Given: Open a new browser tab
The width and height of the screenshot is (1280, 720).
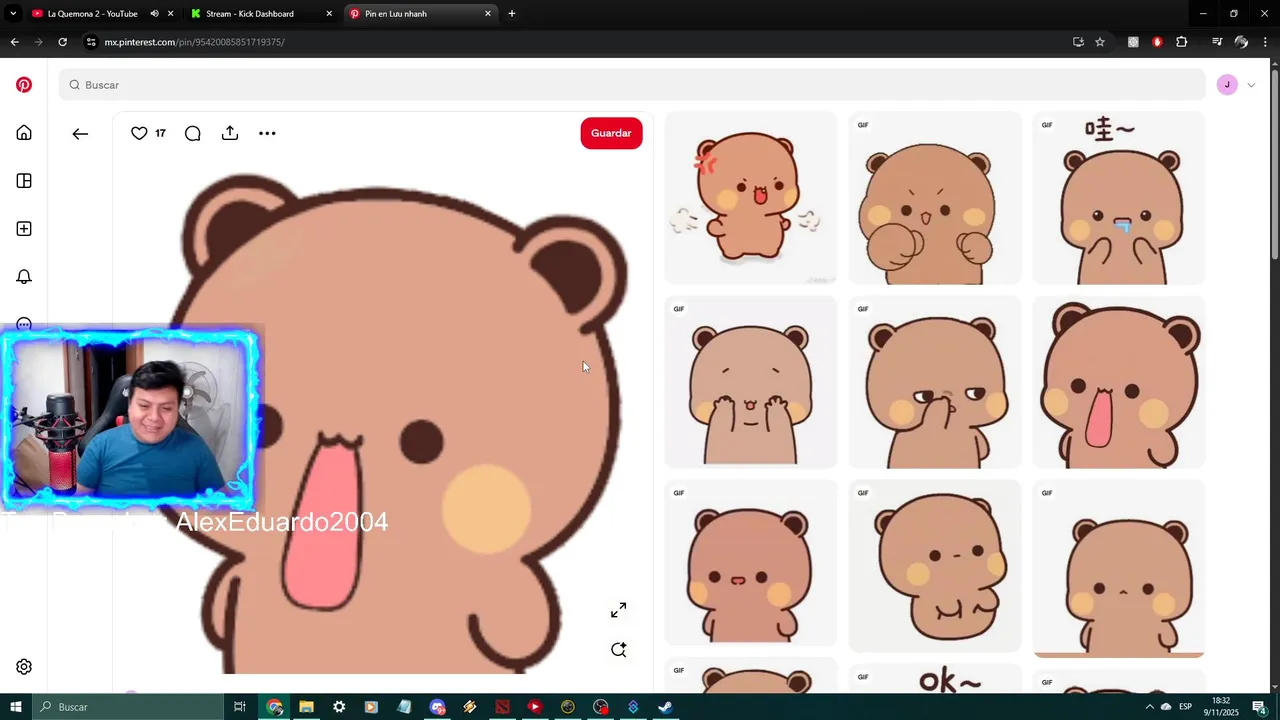Looking at the screenshot, I should click(x=512, y=14).
